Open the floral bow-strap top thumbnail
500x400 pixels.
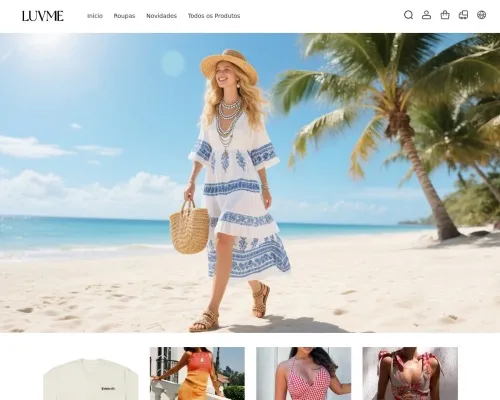410,374
